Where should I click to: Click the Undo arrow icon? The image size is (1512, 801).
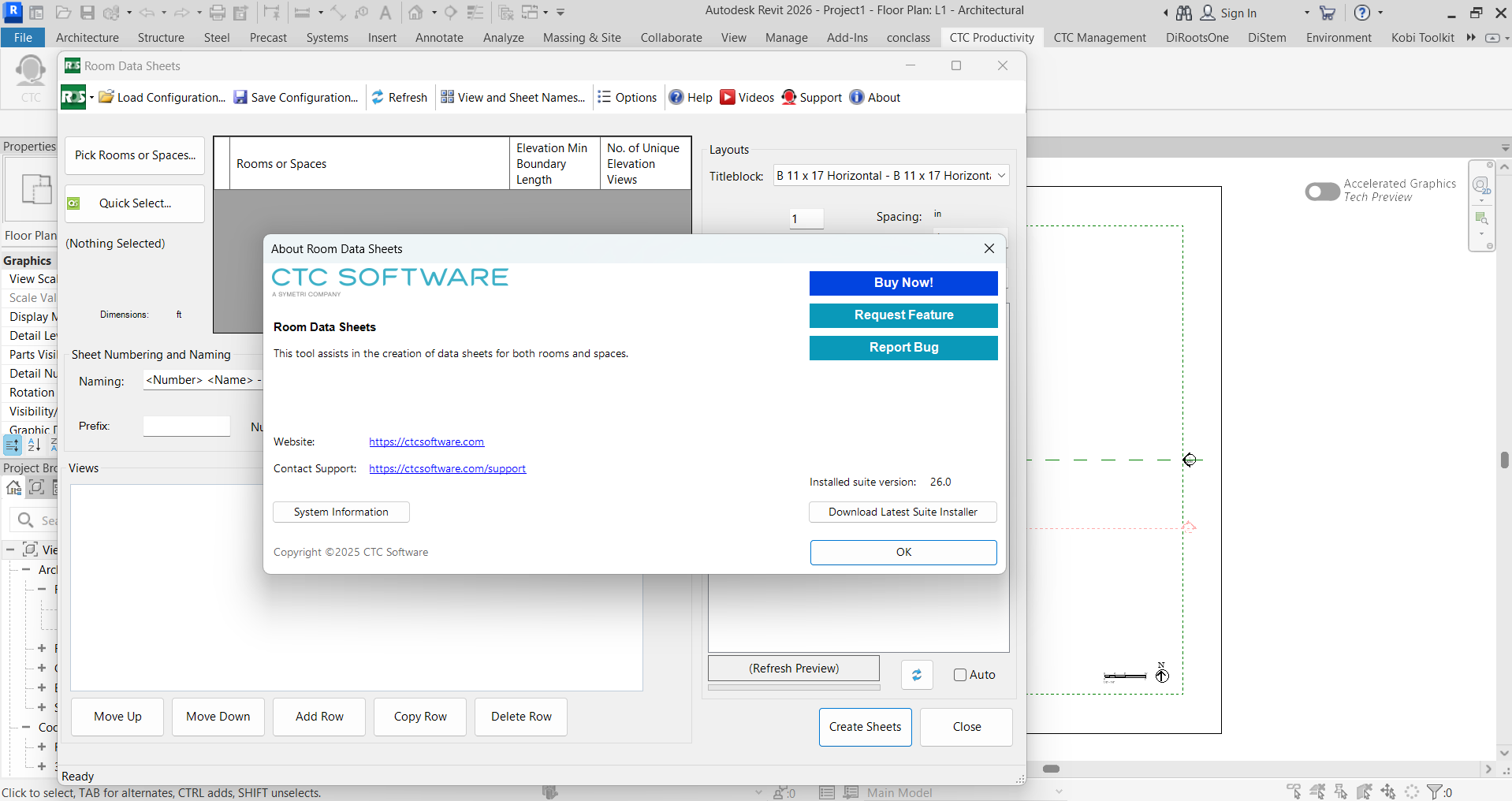click(147, 13)
